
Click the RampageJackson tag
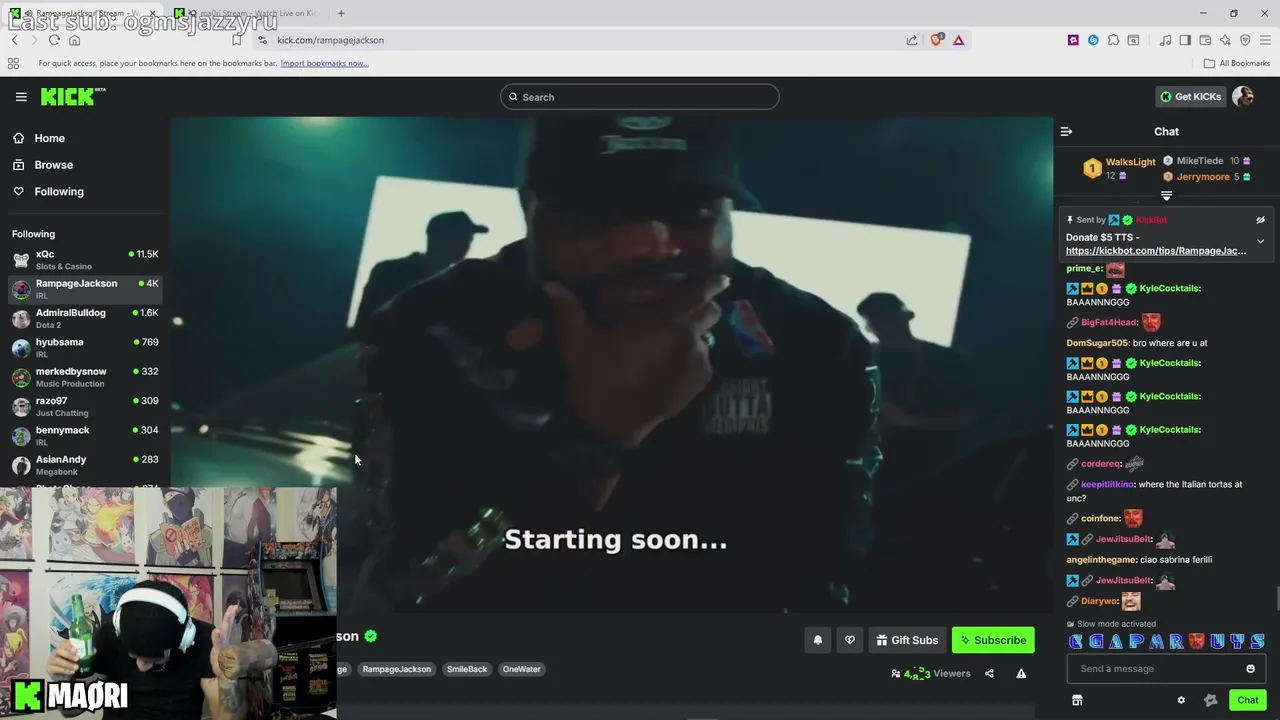[x=397, y=669]
